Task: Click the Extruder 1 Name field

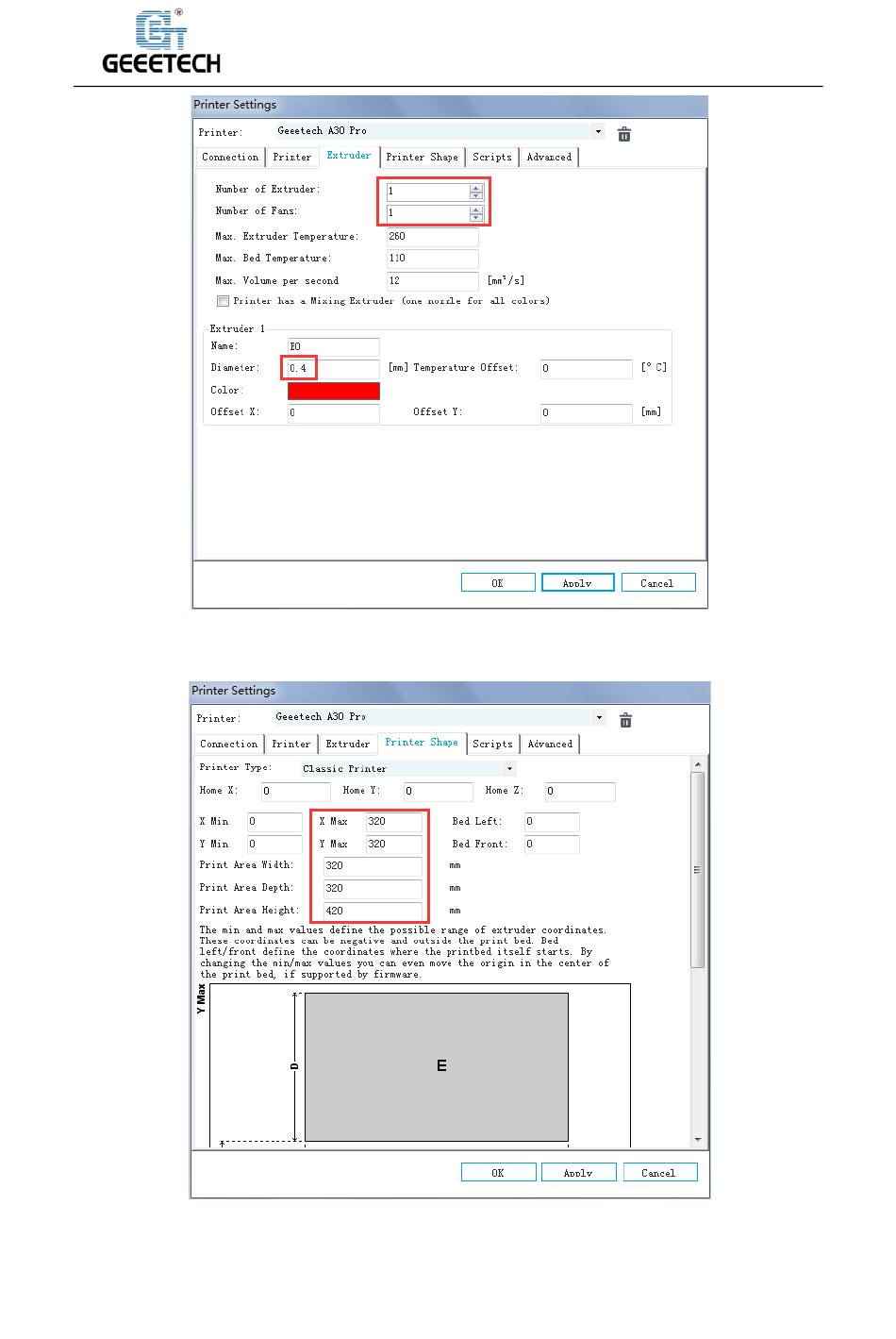Action: pos(334,347)
